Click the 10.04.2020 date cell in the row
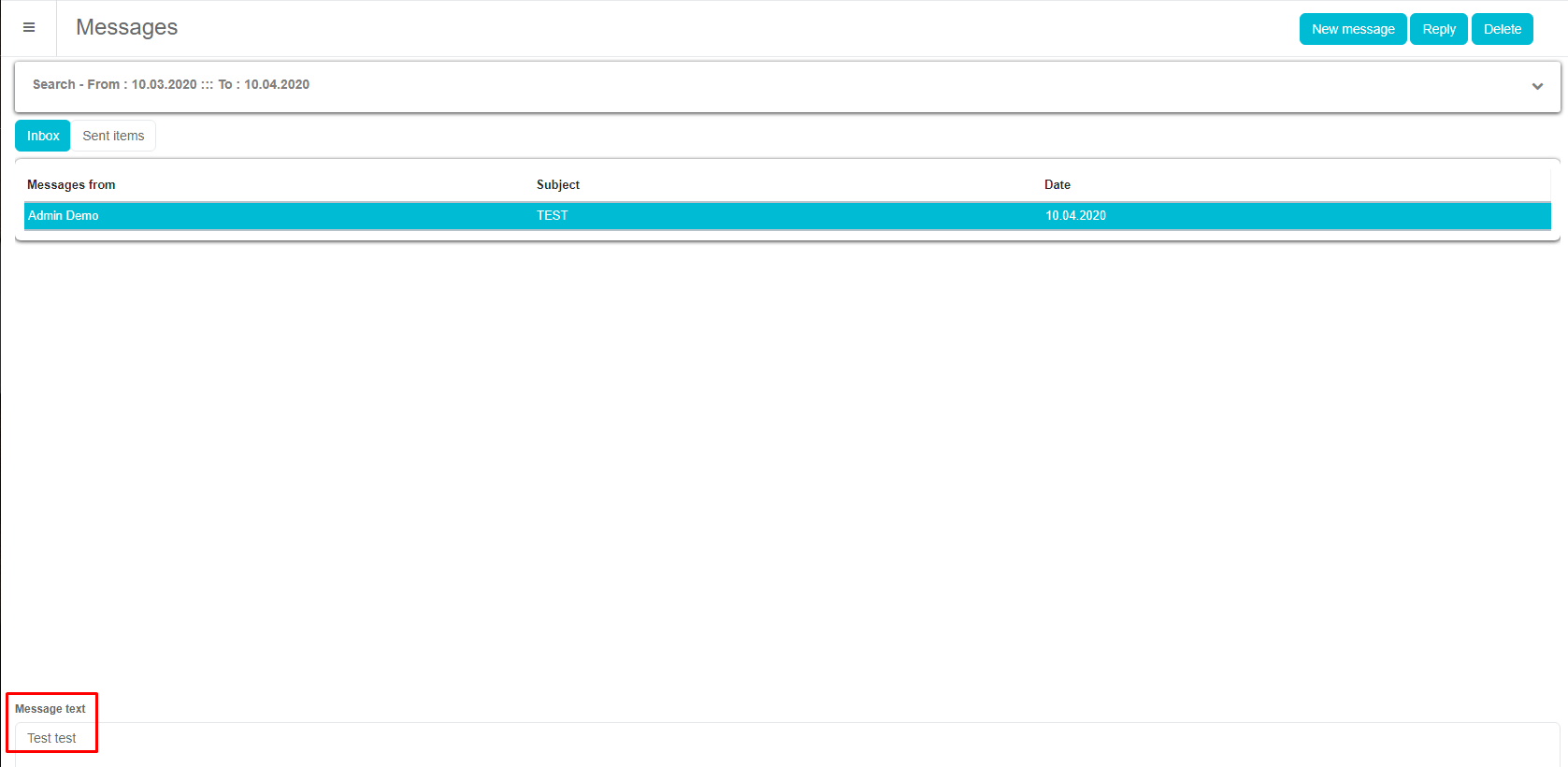 (x=1075, y=215)
